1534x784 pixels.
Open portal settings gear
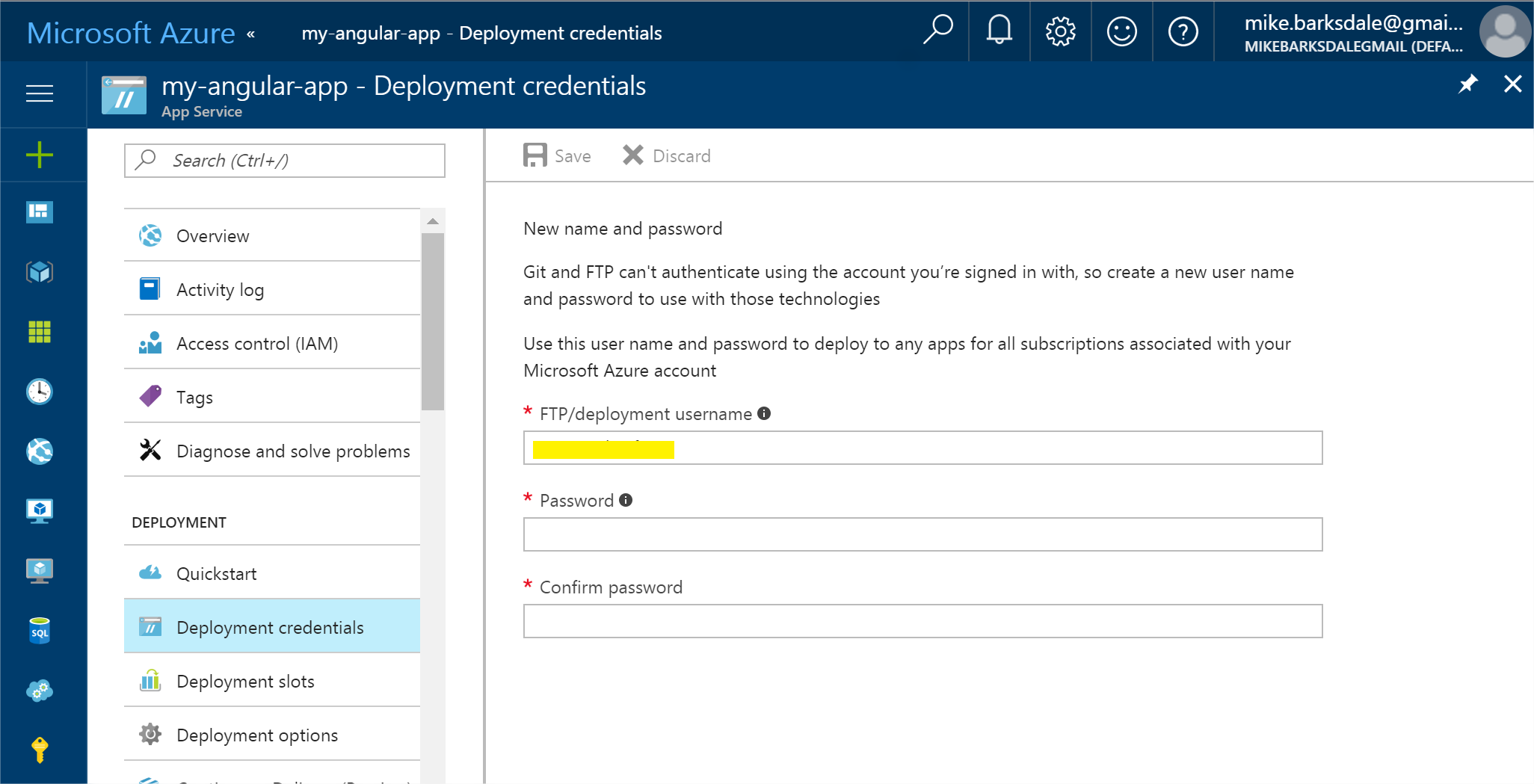click(x=1060, y=31)
